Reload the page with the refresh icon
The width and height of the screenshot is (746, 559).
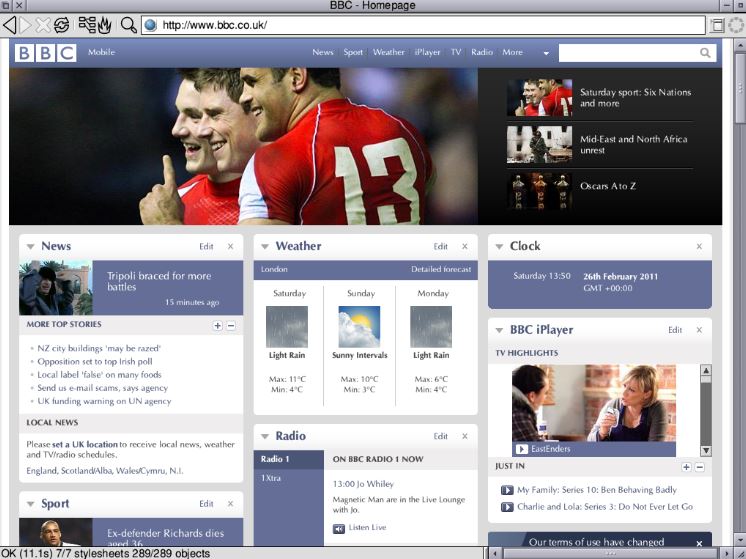61,25
